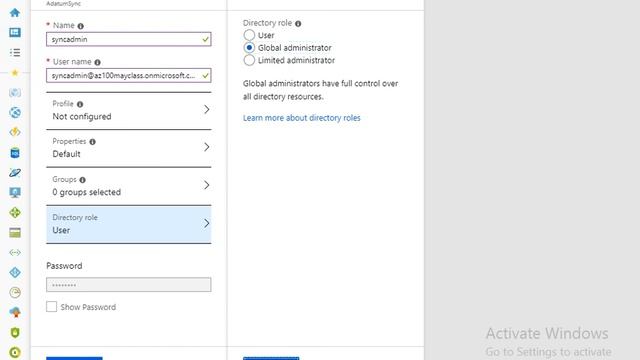Viewport: 640px width, 360px height.
Task: Open Cost Management circle icon
Action: point(15,352)
